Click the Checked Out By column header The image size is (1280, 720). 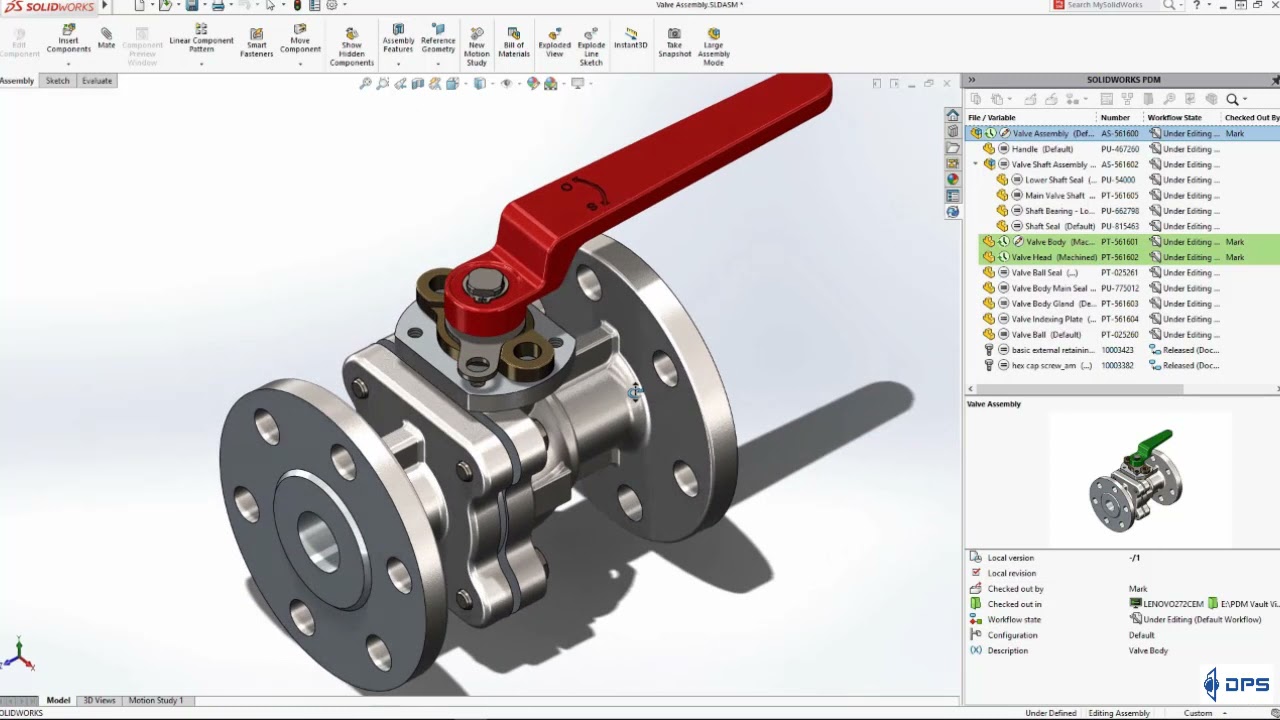pyautogui.click(x=1252, y=117)
